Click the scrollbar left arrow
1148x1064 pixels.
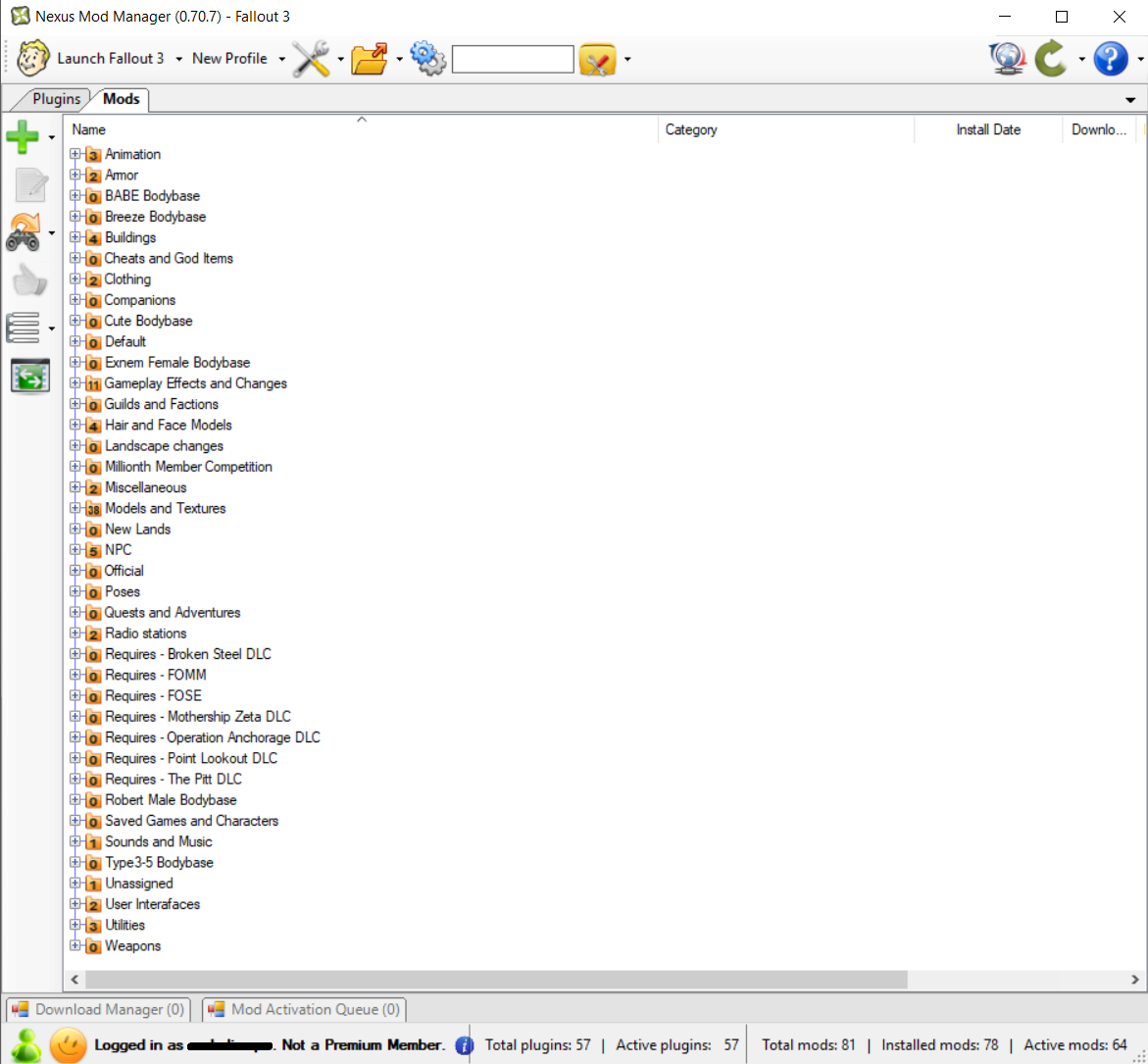click(x=74, y=979)
